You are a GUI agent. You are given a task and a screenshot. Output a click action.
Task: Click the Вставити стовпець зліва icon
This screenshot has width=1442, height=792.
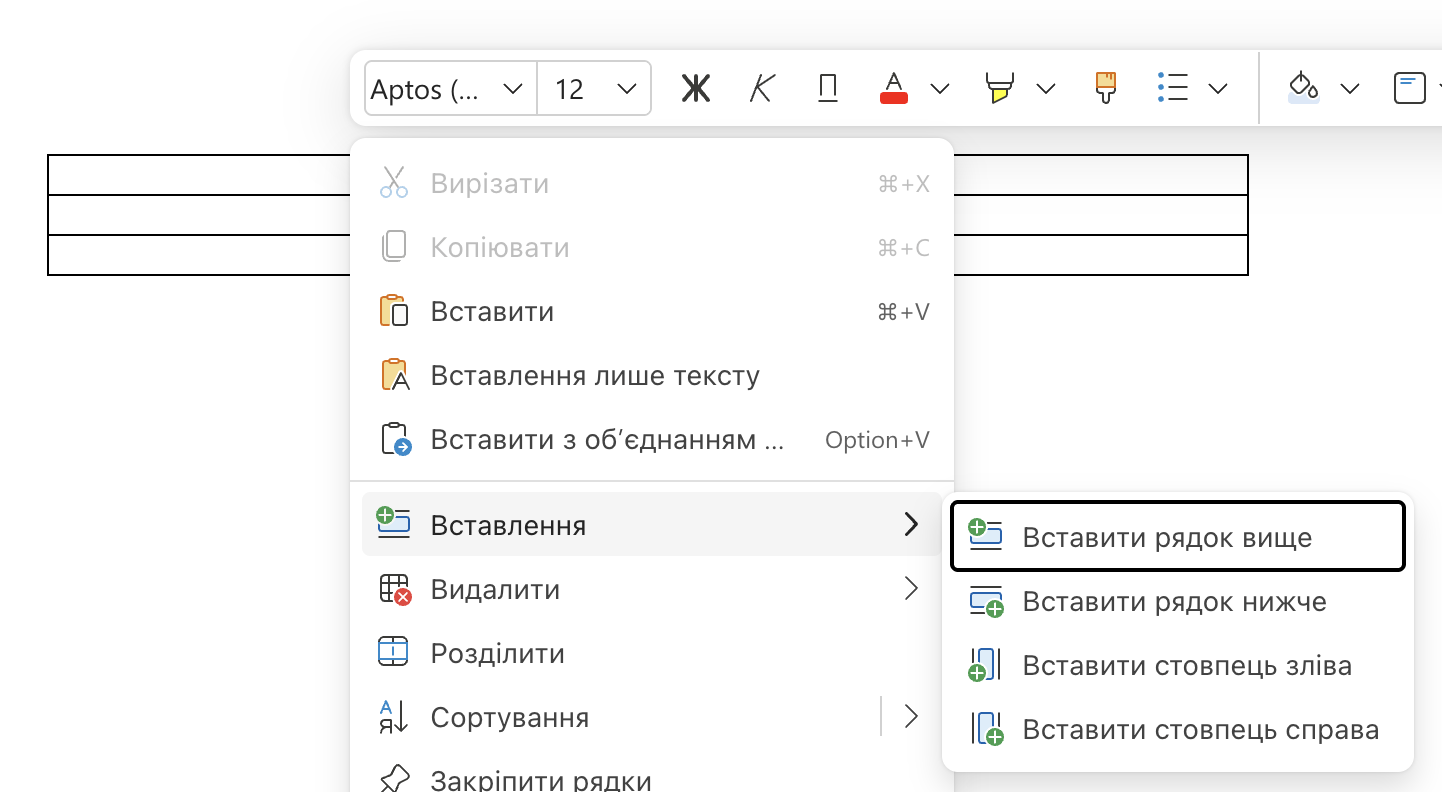click(985, 666)
